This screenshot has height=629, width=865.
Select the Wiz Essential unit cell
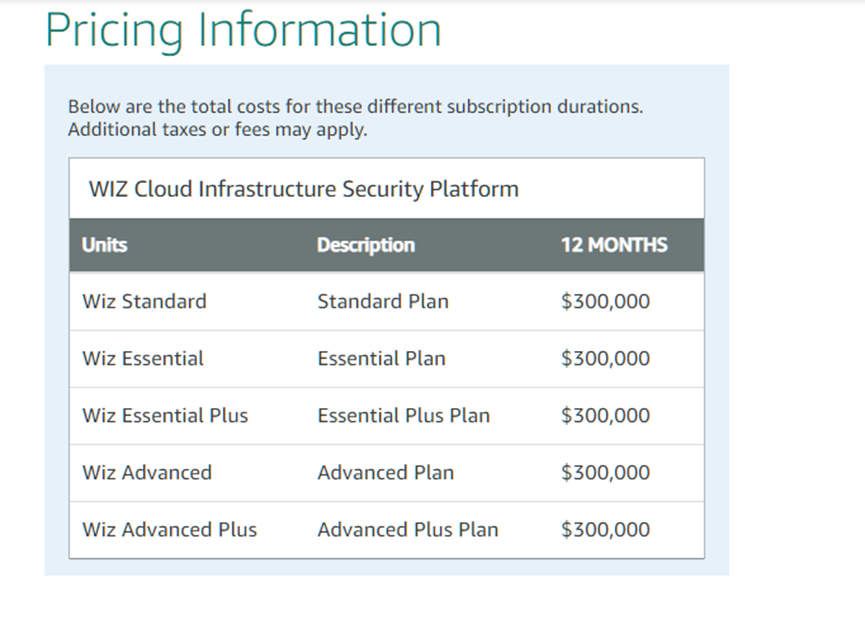click(143, 358)
